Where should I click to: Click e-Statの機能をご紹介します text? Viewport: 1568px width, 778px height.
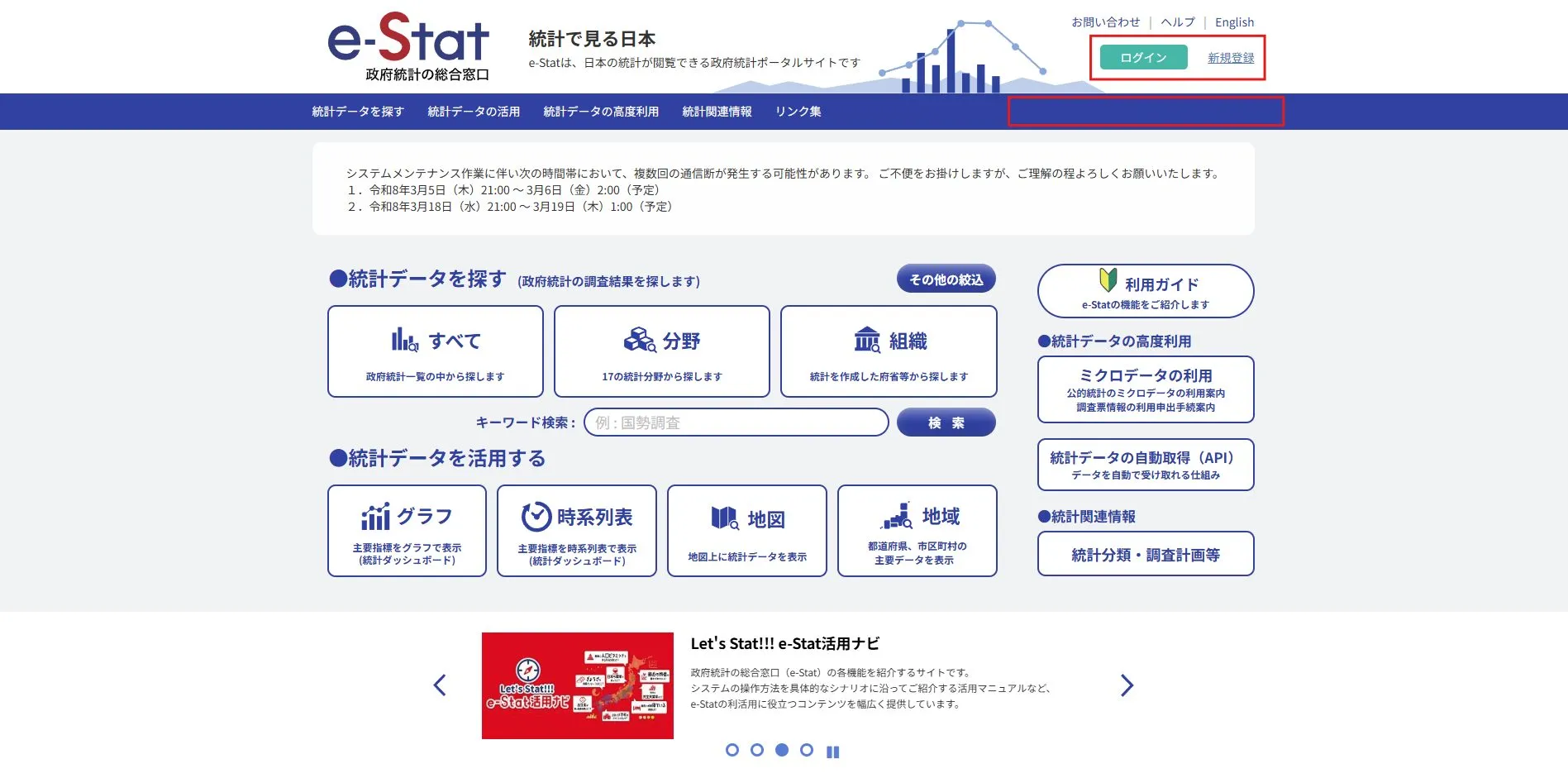[1146, 305]
